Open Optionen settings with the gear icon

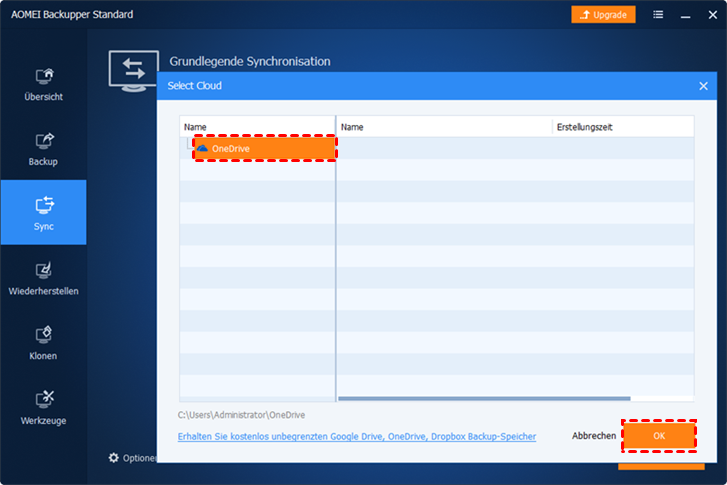[114, 458]
